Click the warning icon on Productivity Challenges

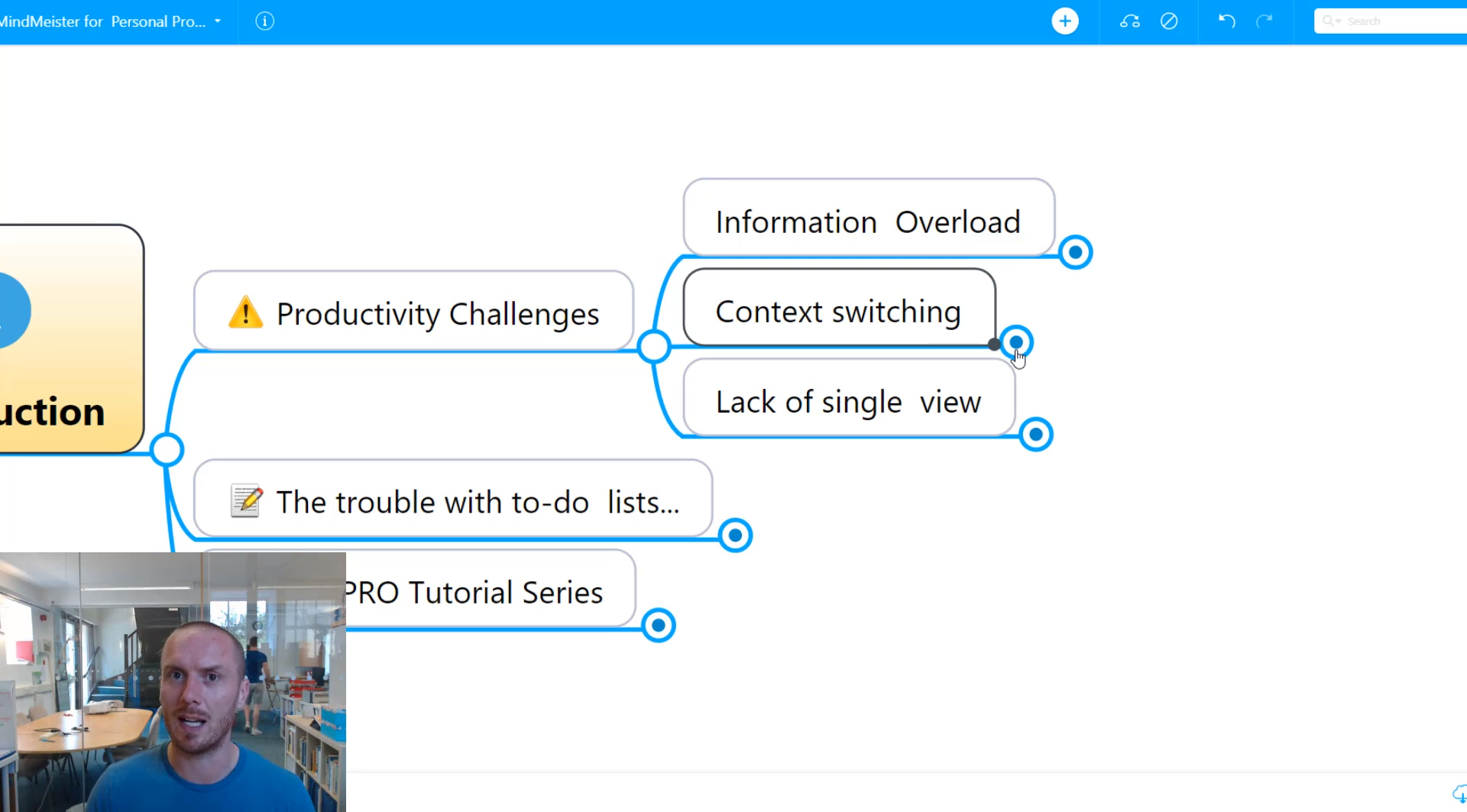(x=245, y=312)
